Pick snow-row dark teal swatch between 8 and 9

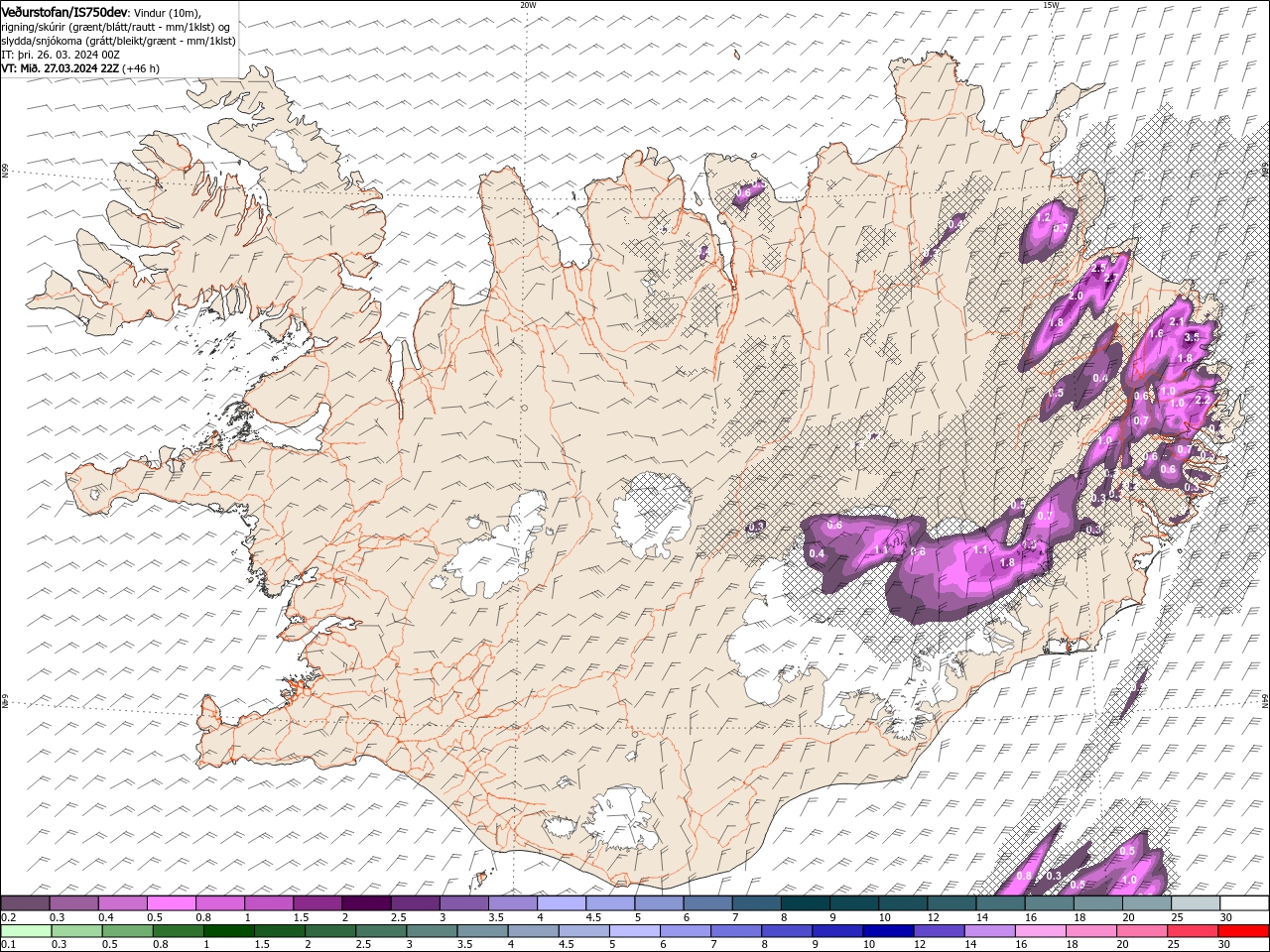[x=805, y=903]
